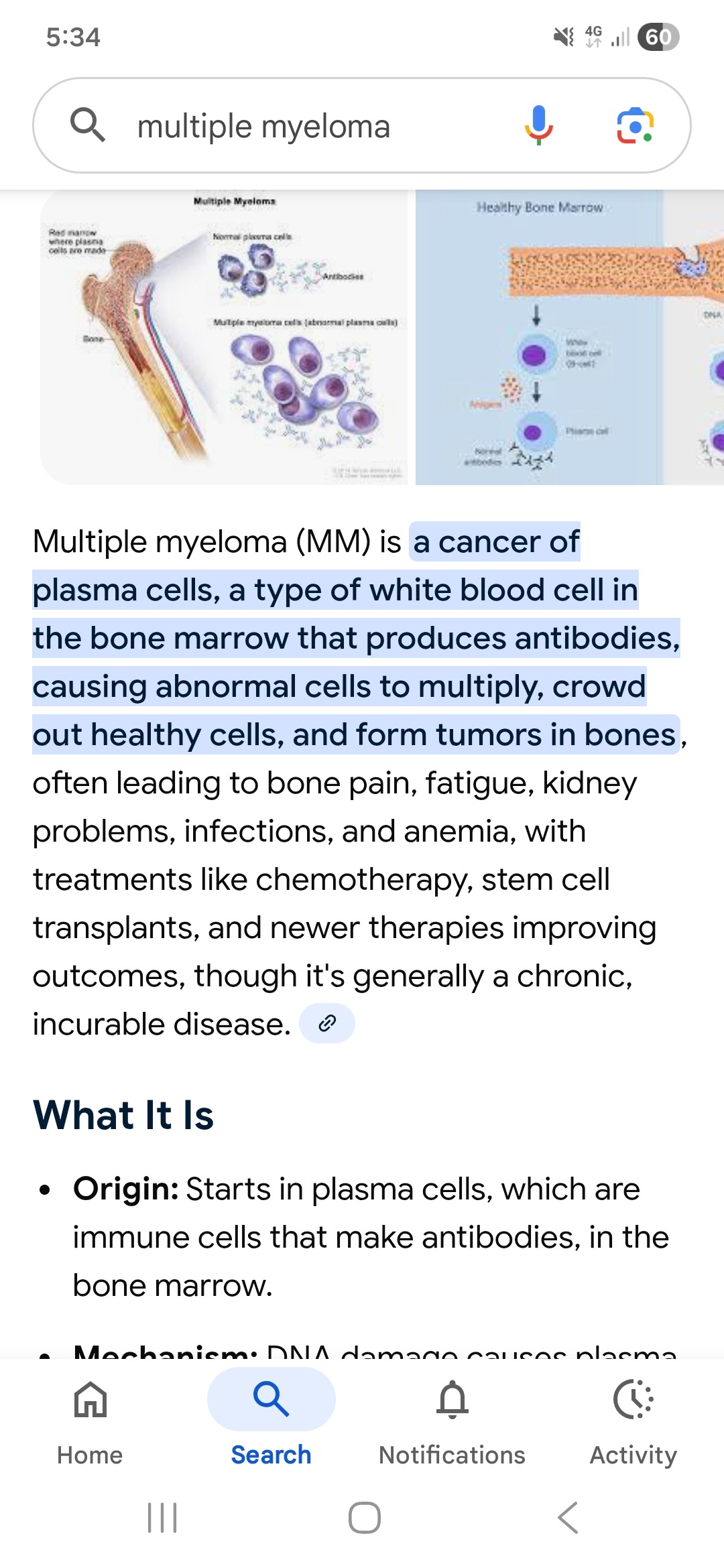
Task: Open Google Lens camera icon
Action: (x=635, y=125)
